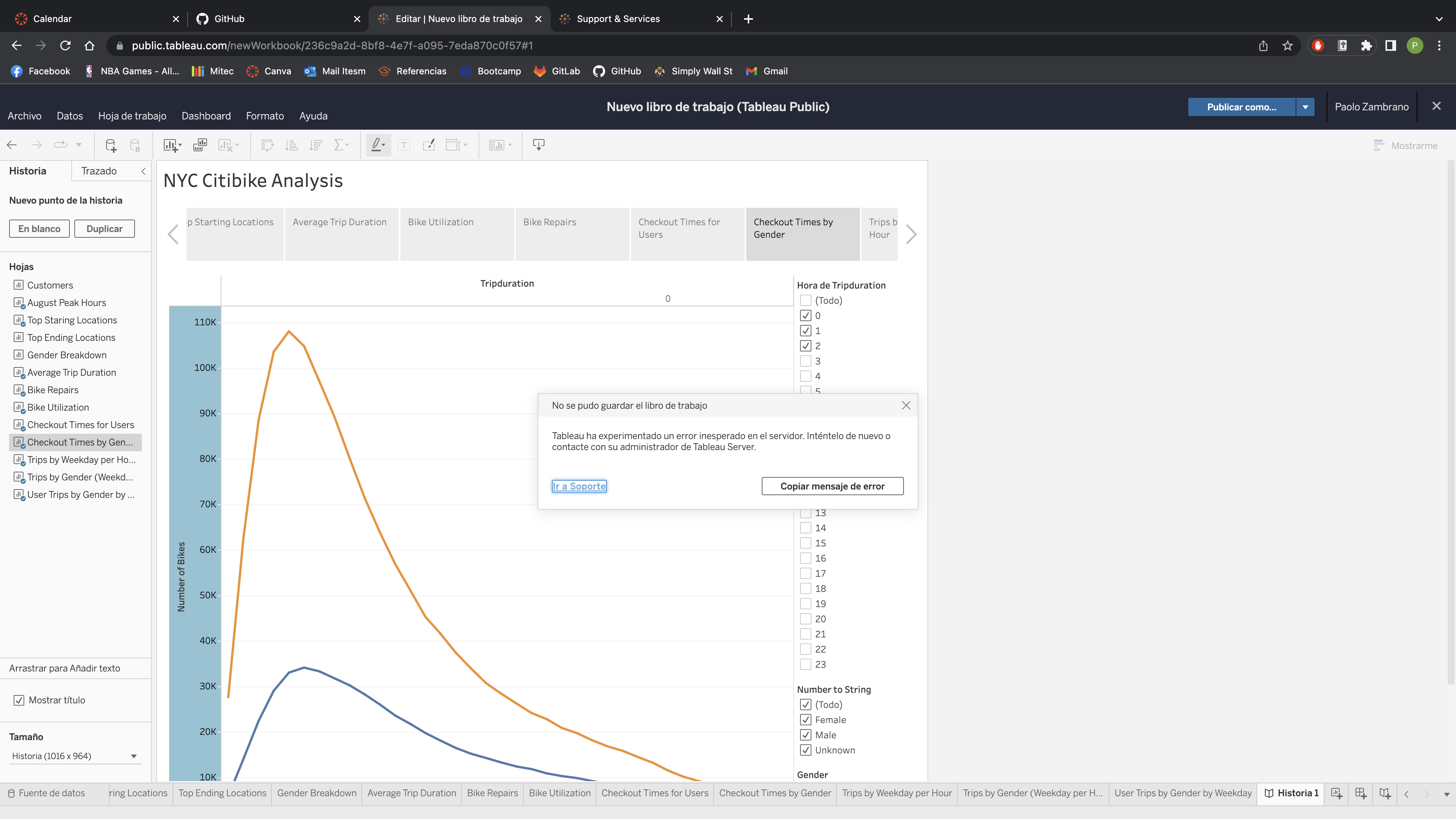Toggle Mostrar título checkbox
The width and height of the screenshot is (1456, 819).
click(19, 700)
